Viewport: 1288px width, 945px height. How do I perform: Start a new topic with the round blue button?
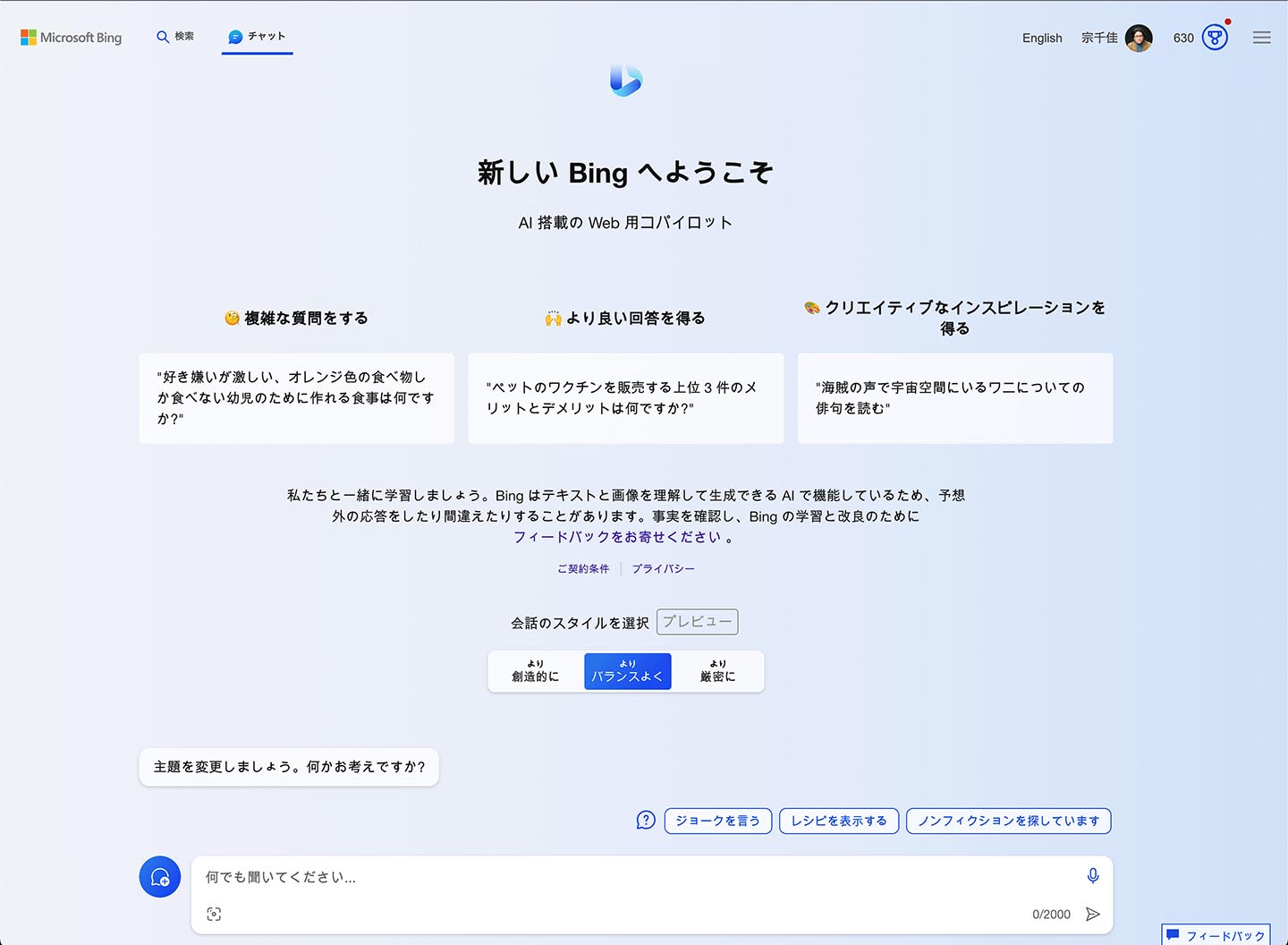click(160, 877)
